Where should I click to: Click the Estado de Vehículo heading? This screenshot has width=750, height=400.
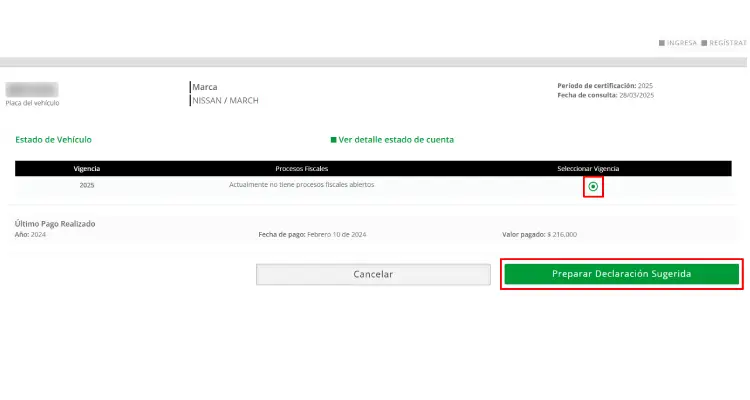point(53,140)
